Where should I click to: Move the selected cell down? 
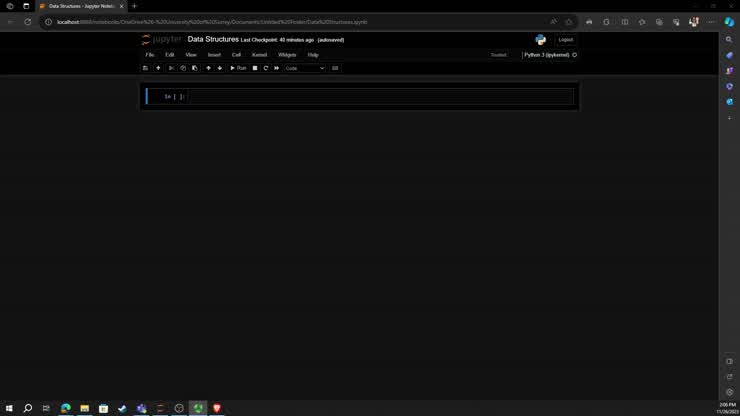click(220, 68)
